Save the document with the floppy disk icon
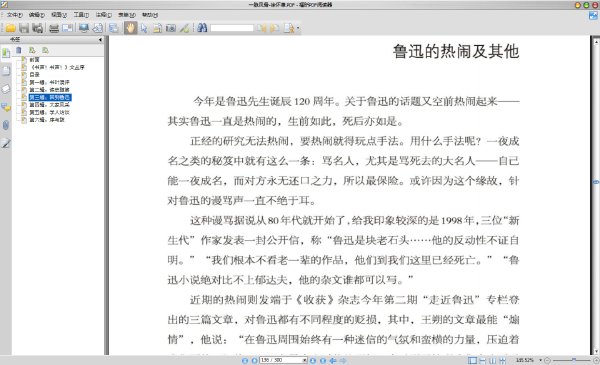600x365 pixels. 24,28
